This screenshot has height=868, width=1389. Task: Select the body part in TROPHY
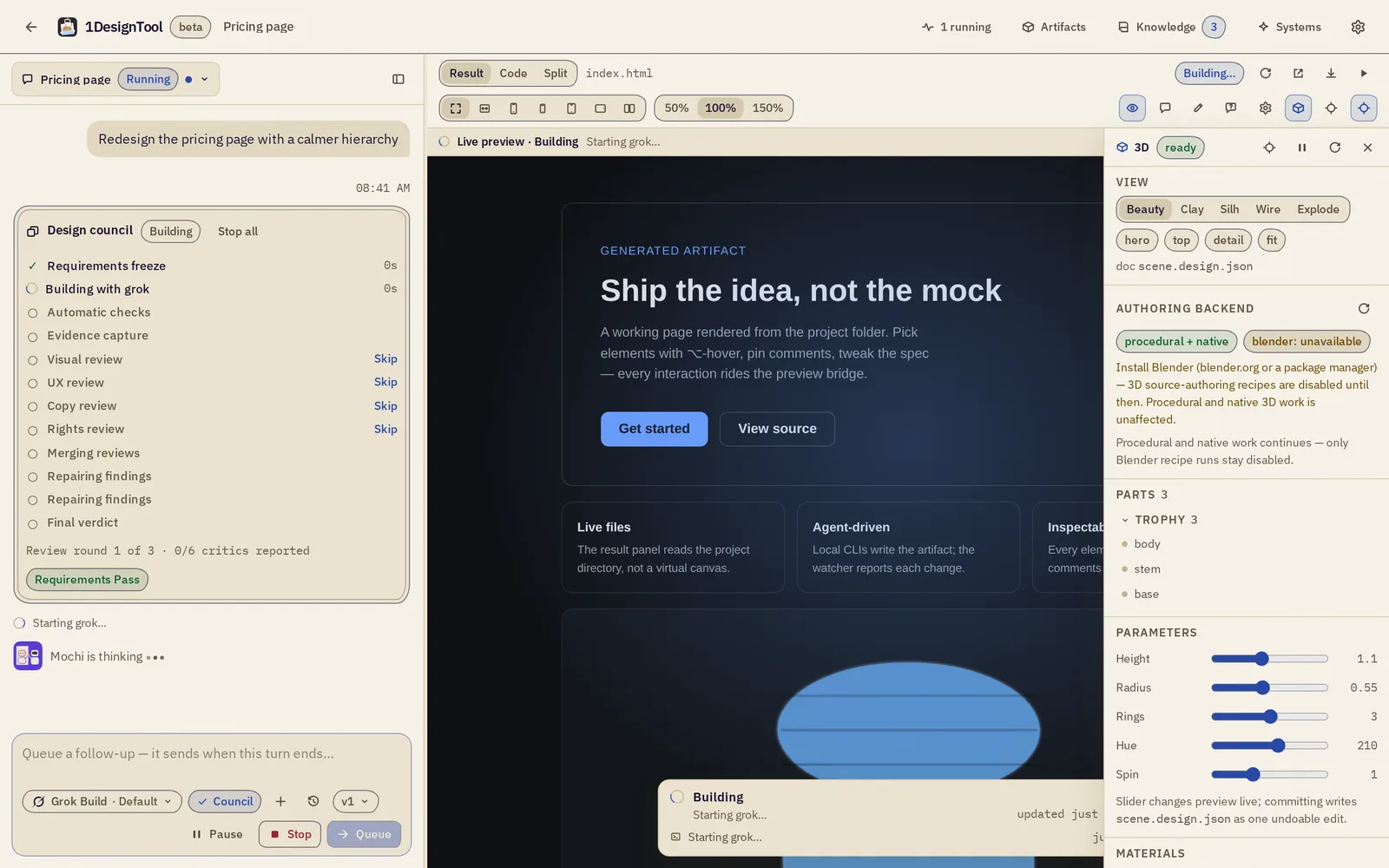point(1147,544)
